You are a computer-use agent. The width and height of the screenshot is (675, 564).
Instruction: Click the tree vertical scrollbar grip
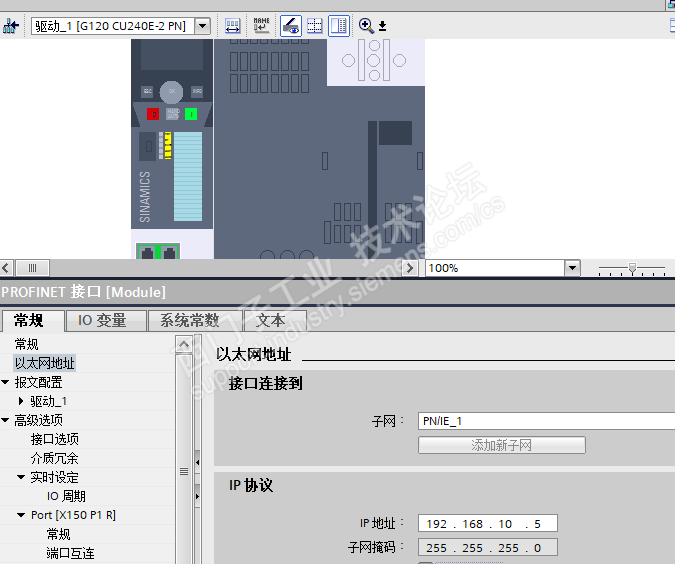click(x=184, y=472)
